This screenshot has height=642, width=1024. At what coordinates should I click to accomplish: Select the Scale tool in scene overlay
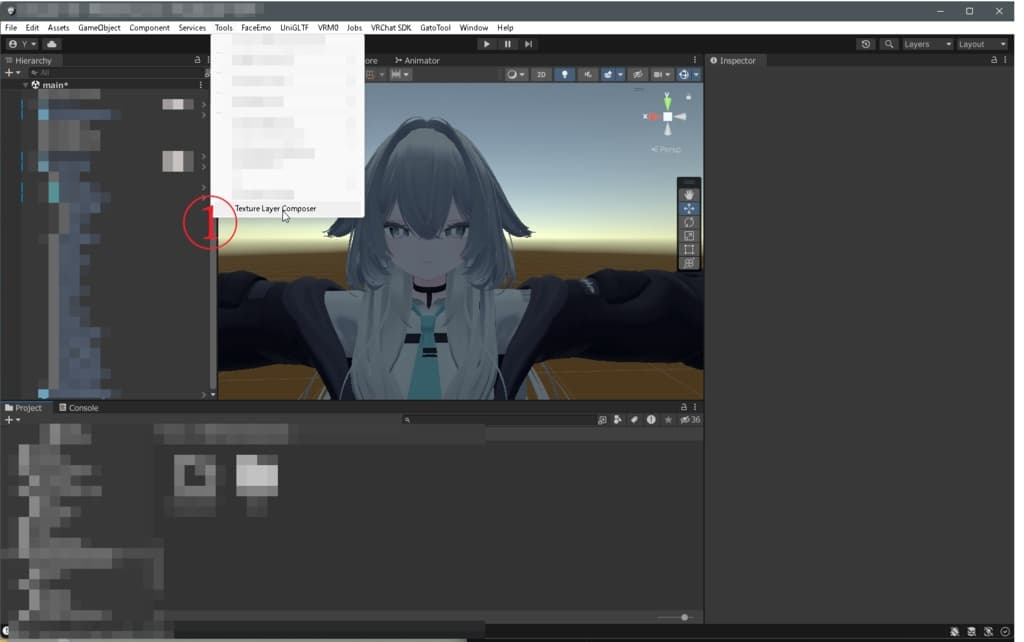click(688, 236)
